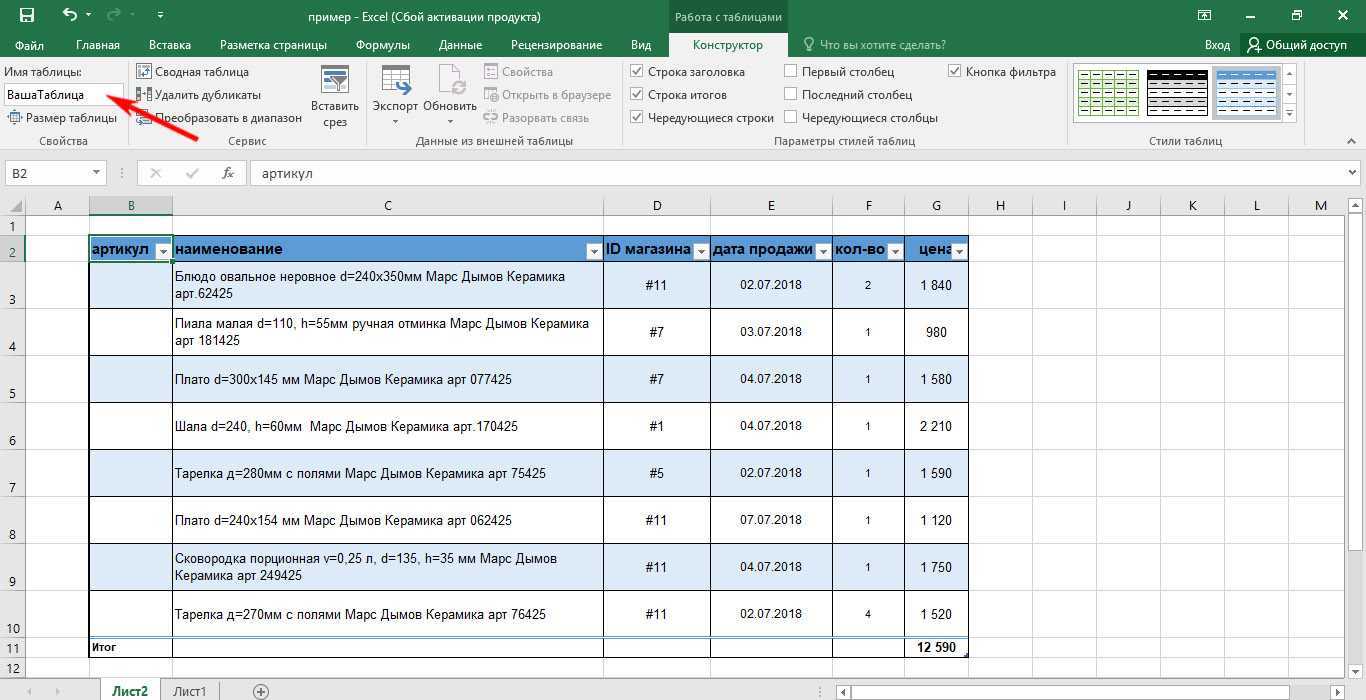Expand the table styles gallery
1366x700 pixels.
pos(1290,115)
